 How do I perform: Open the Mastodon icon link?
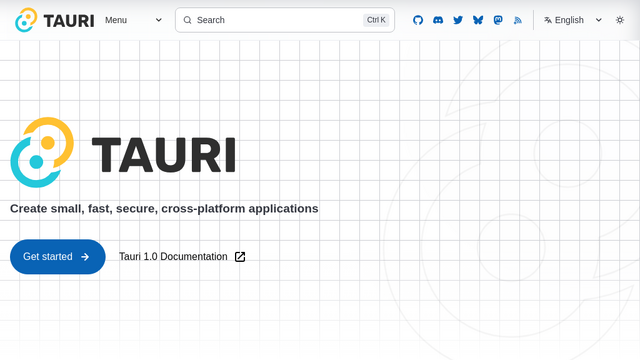498,20
